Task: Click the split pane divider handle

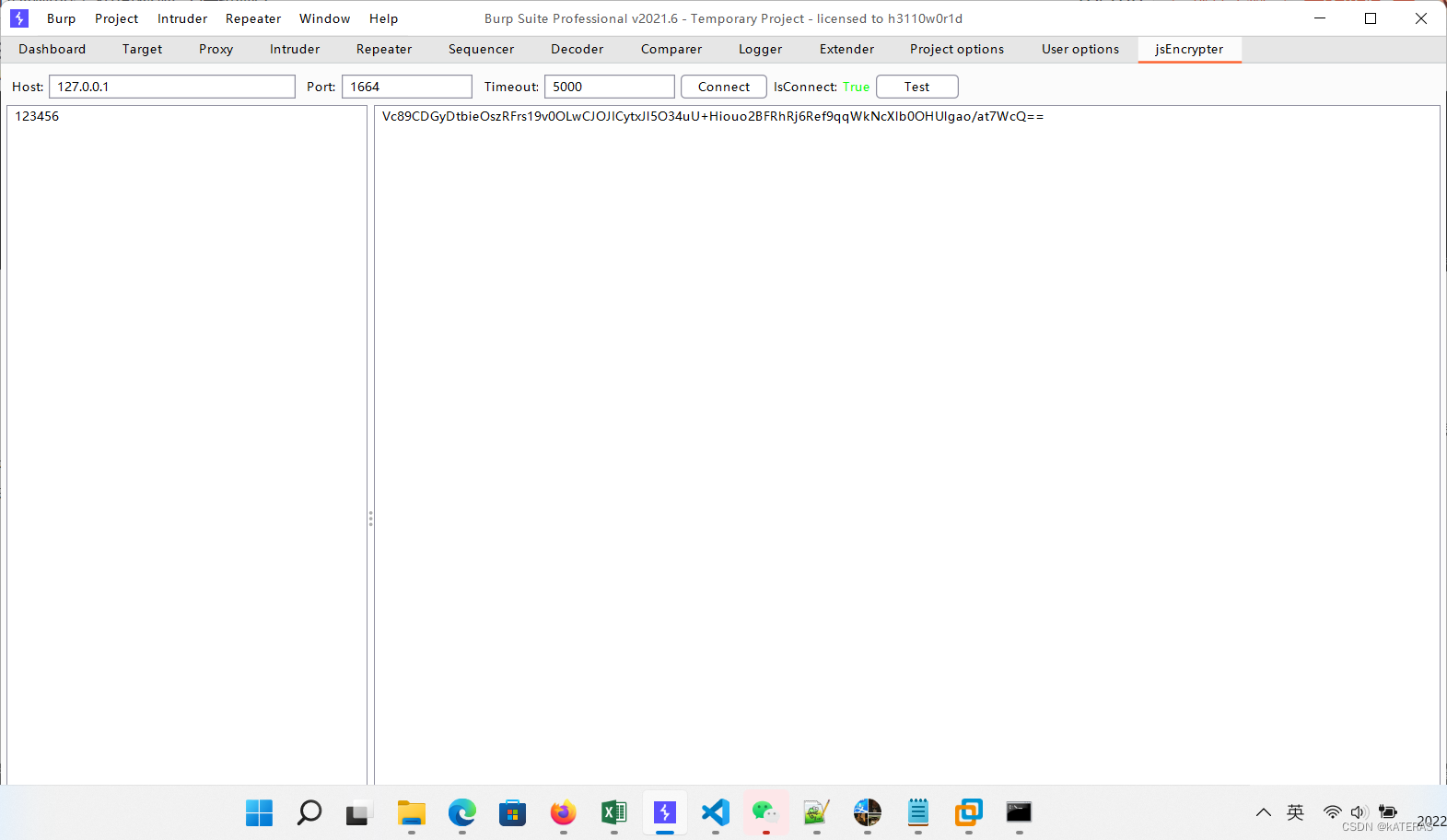Action: [x=370, y=519]
